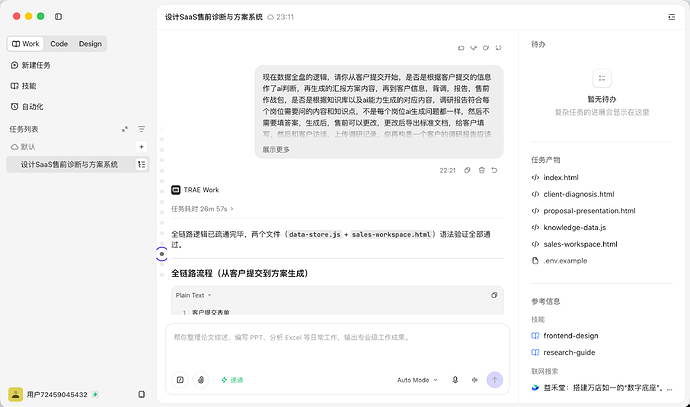The height and width of the screenshot is (407, 690).
Task: Open client-diagnosis.html artifact
Action: pos(573,194)
